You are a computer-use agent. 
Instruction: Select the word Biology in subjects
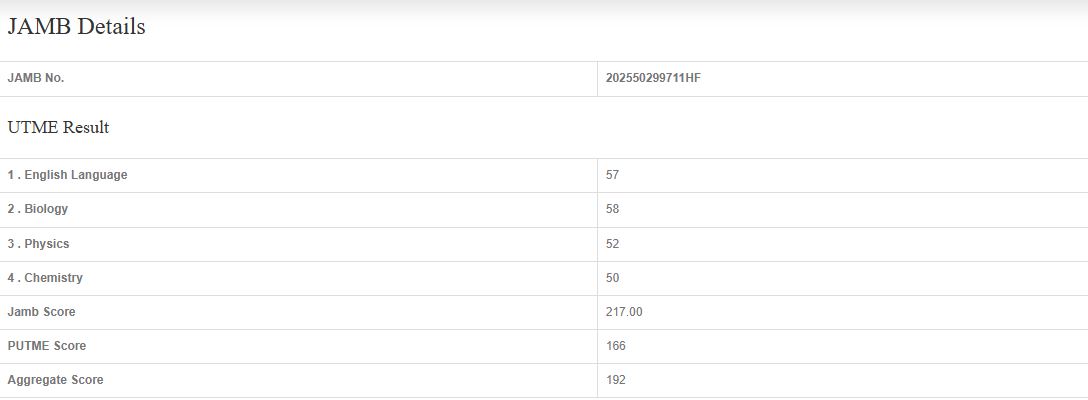pos(46,209)
